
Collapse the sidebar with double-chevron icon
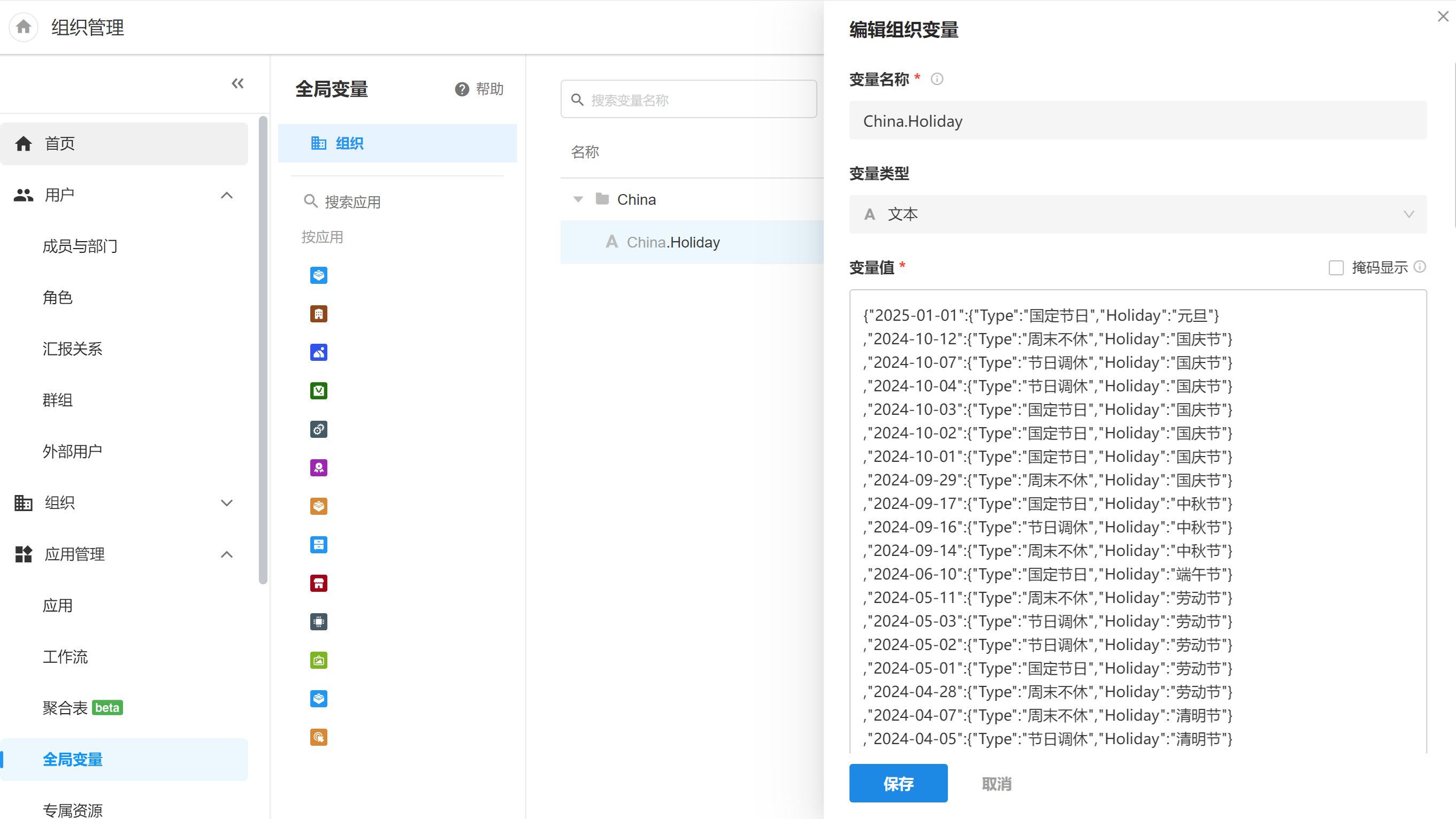(237, 83)
